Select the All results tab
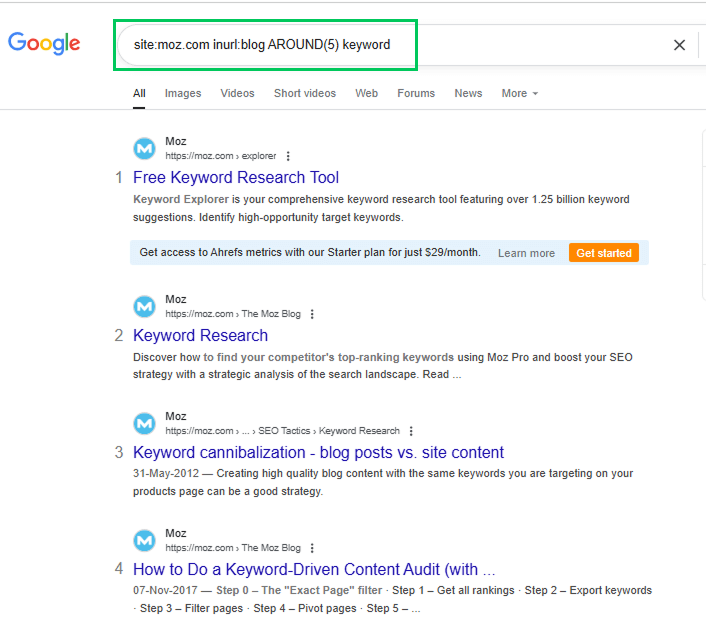Screen dimensions: 706x637 (139, 93)
